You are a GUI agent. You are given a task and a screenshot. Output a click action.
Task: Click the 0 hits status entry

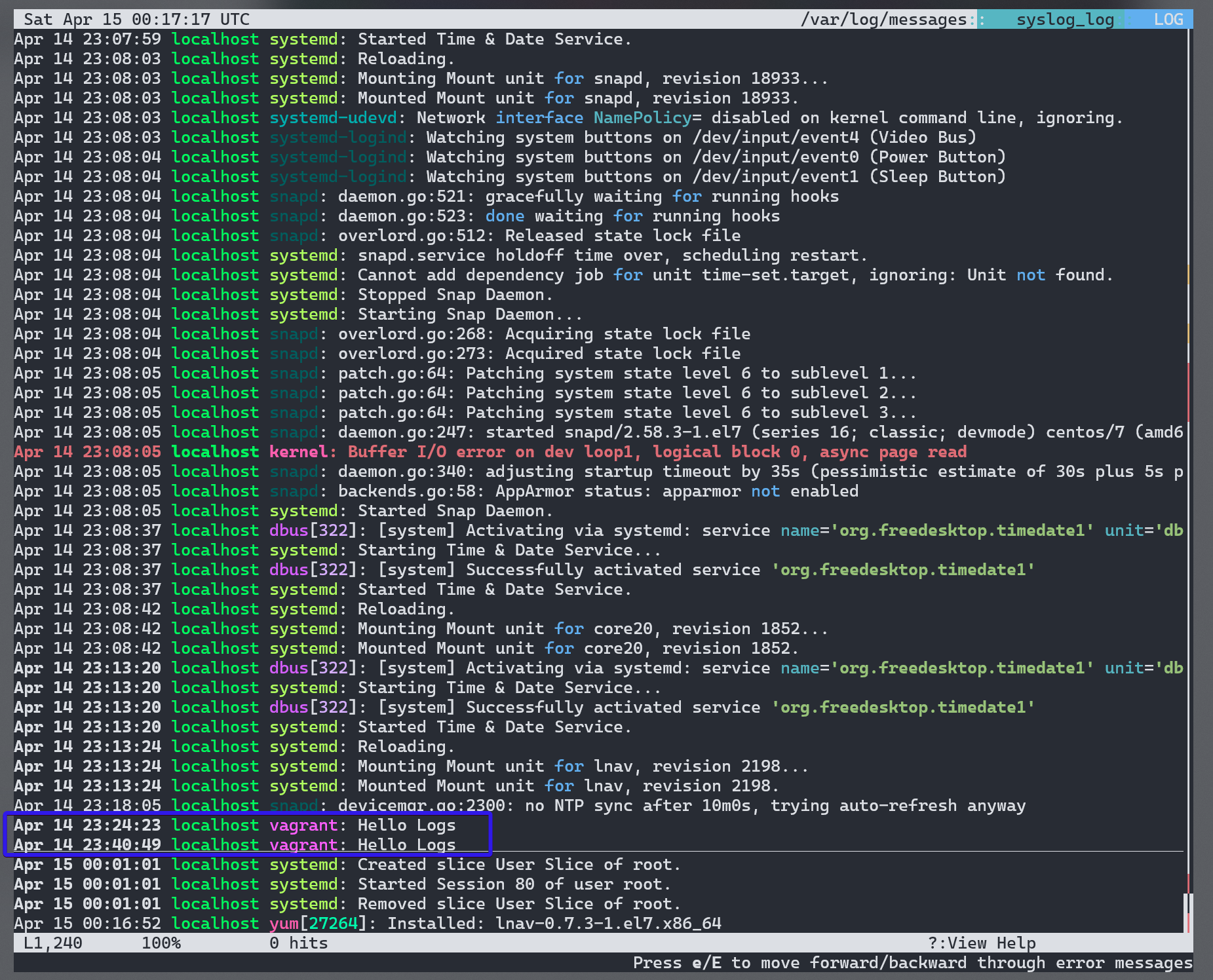click(x=298, y=943)
